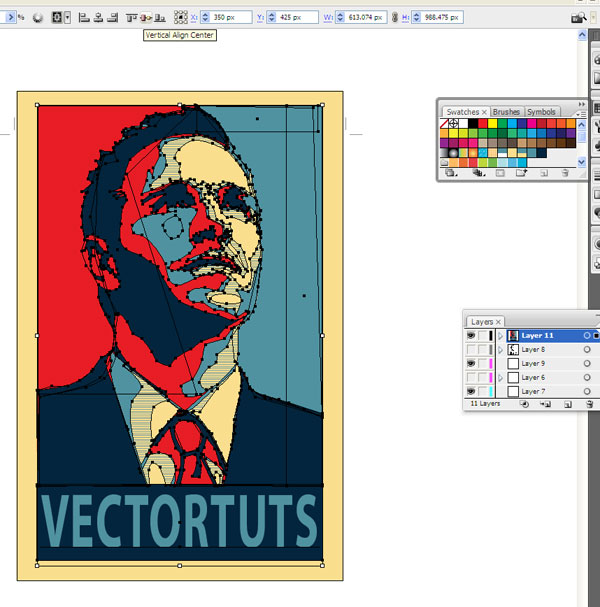Click Make/Release Clipping Mask icon in Layers

point(523,405)
